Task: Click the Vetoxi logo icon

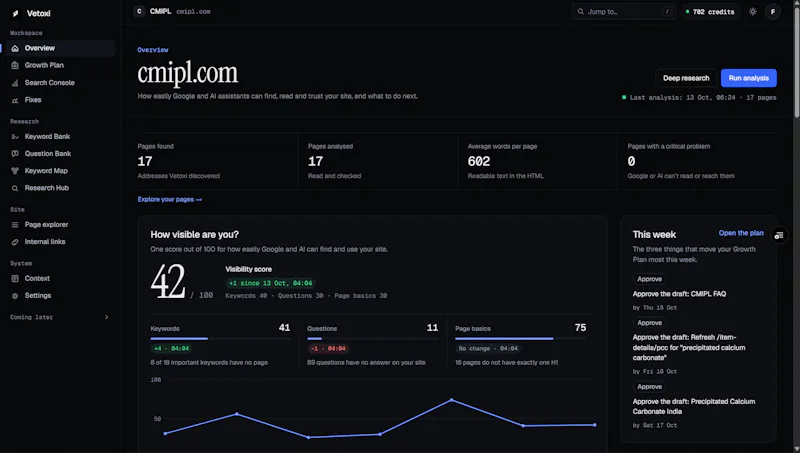Action: coord(15,13)
